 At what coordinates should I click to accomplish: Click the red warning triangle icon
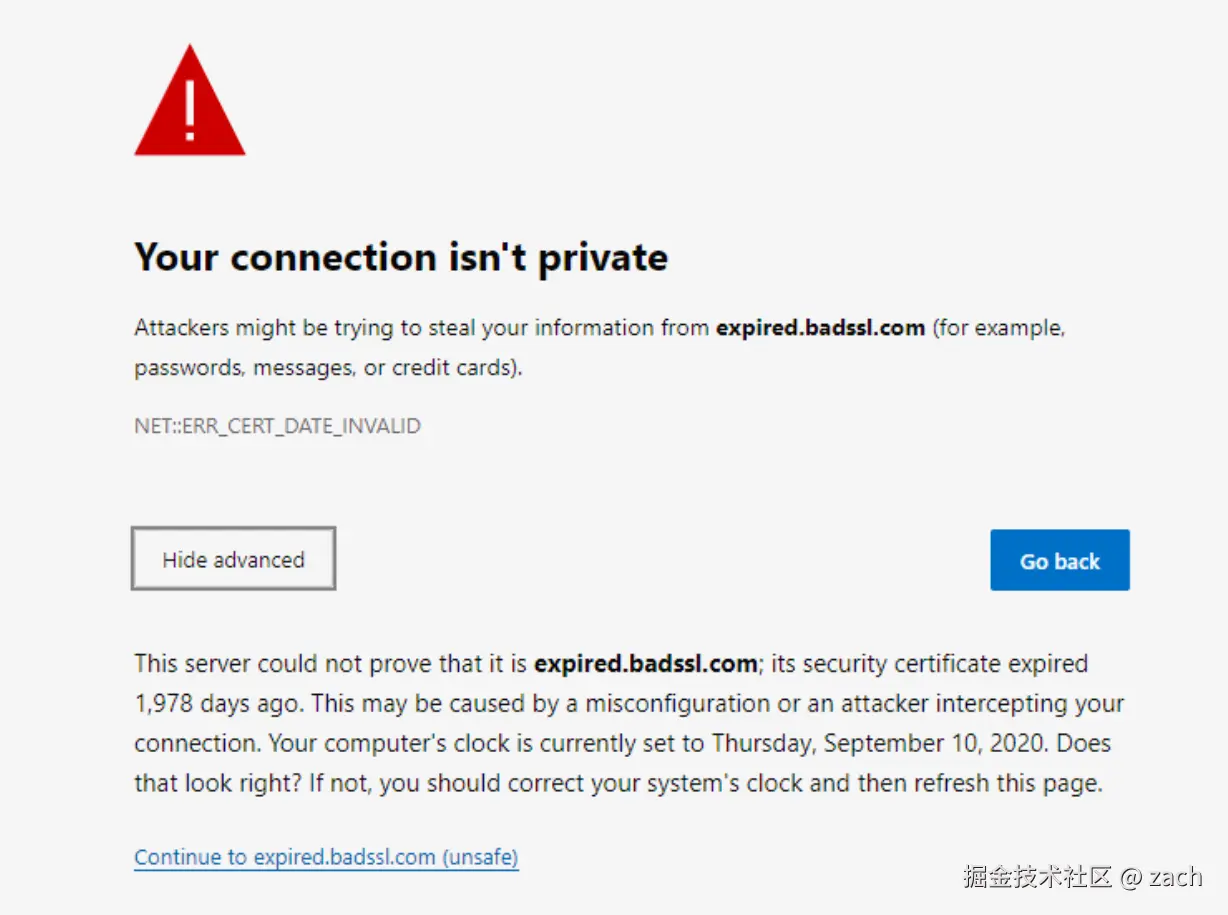tap(190, 105)
